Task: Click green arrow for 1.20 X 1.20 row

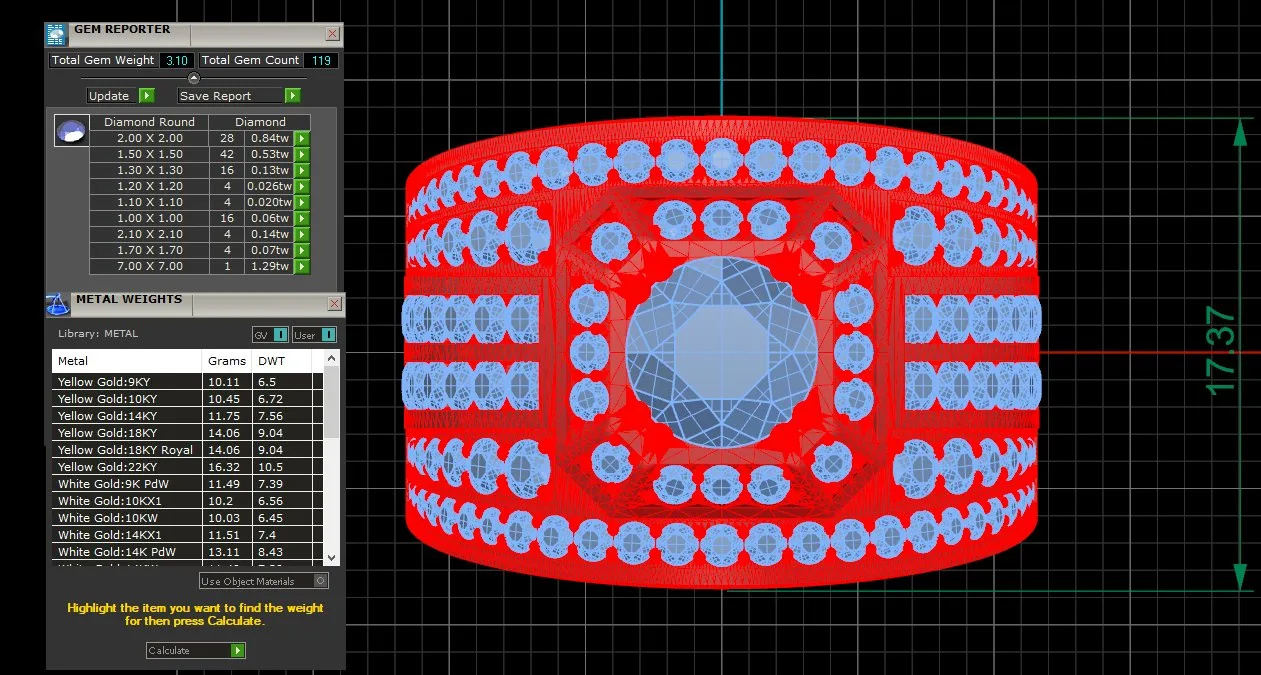Action: pyautogui.click(x=302, y=186)
